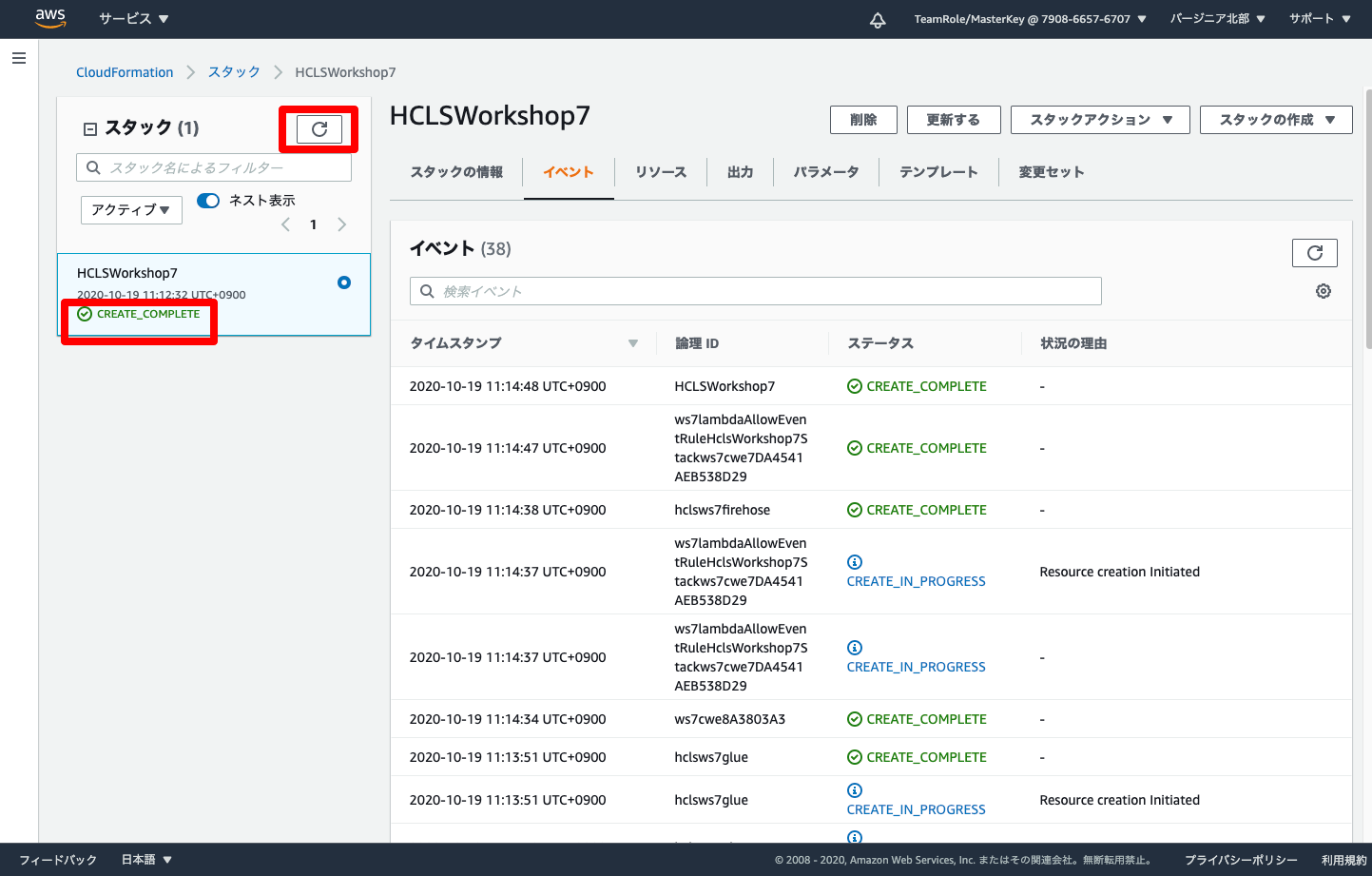This screenshot has width=1372, height=876.
Task: Click search icon in stack filter
Action: point(93,167)
